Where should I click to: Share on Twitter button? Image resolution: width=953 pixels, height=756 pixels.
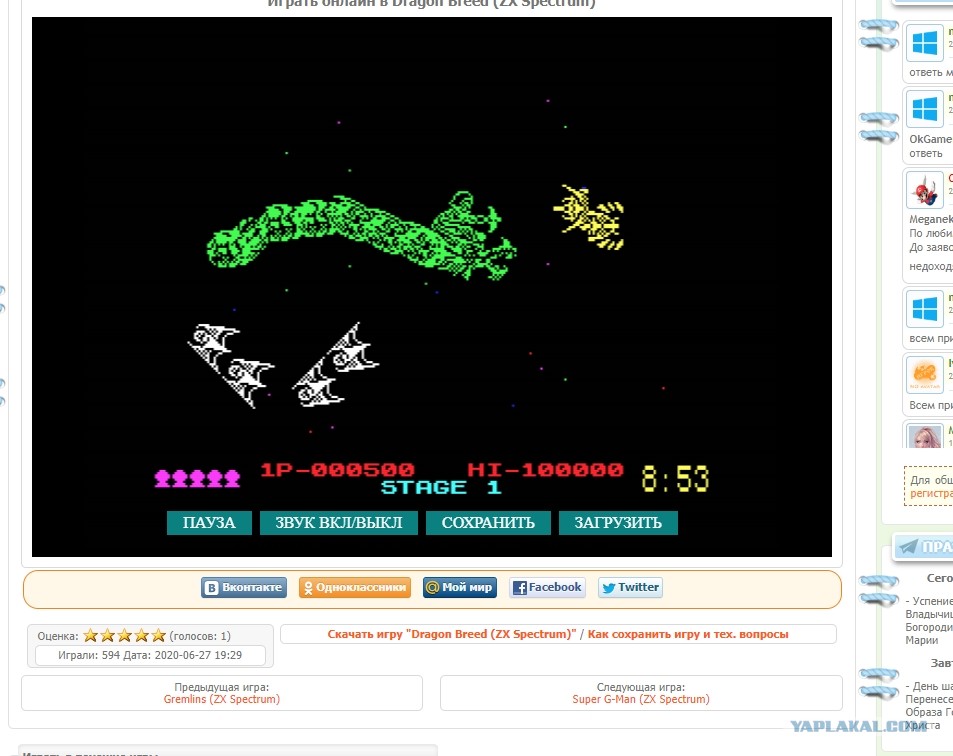(x=630, y=588)
